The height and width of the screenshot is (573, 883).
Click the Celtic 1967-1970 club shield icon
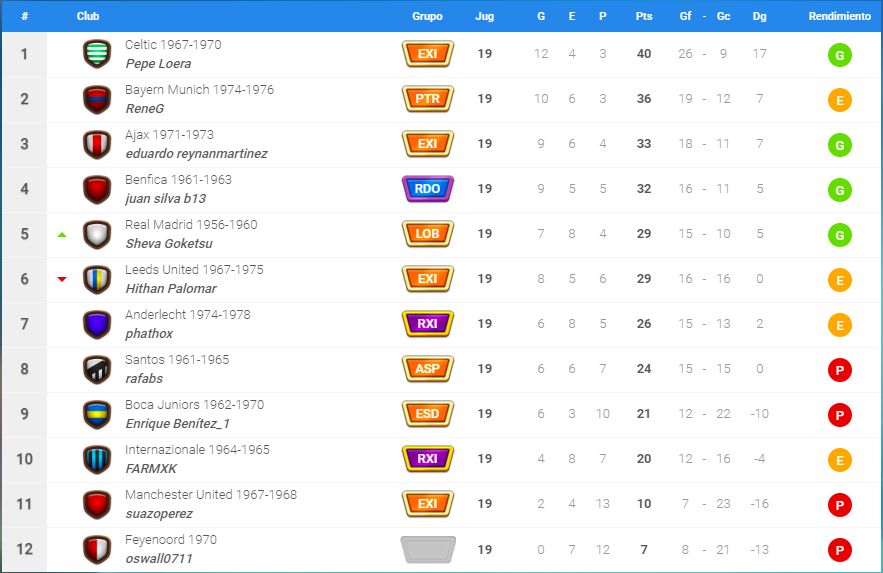pos(97,54)
